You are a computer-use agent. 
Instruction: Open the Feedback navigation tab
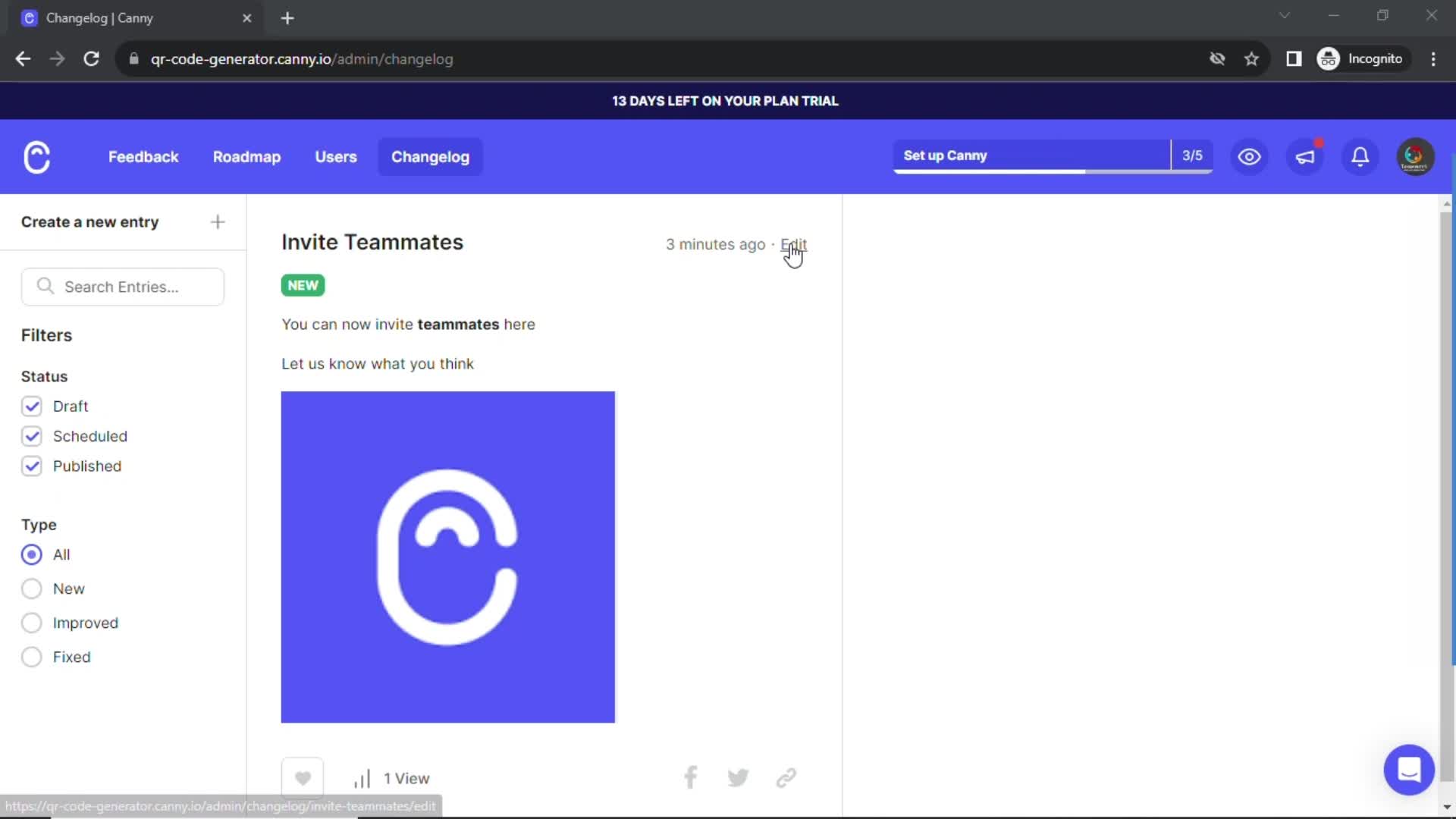click(144, 157)
